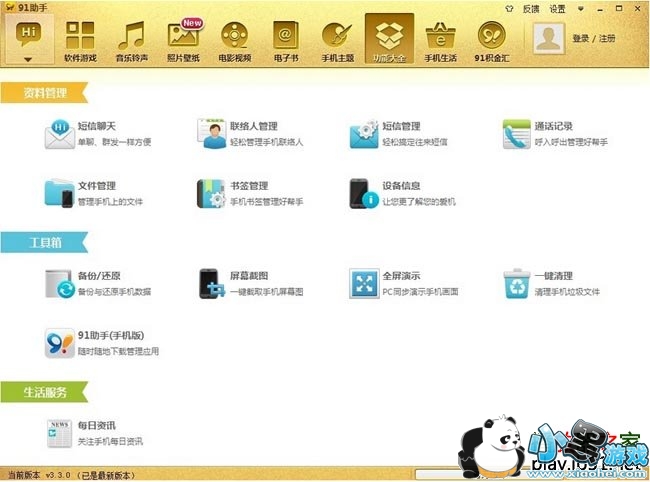This screenshot has height=482, width=650.
Task: Click the user avatar placeholder
Action: (x=548, y=38)
